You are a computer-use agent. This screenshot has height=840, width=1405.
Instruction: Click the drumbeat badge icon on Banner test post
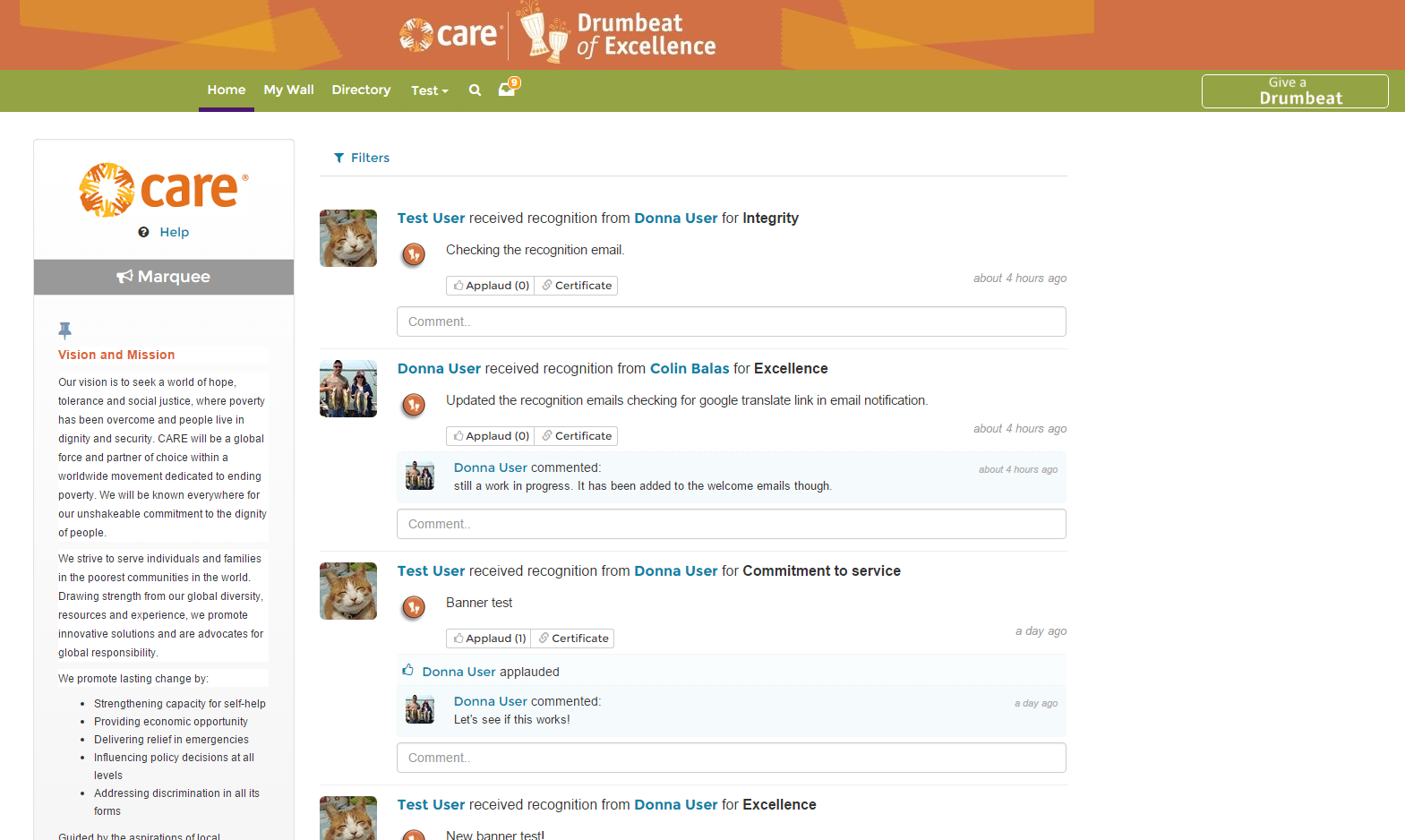413,608
